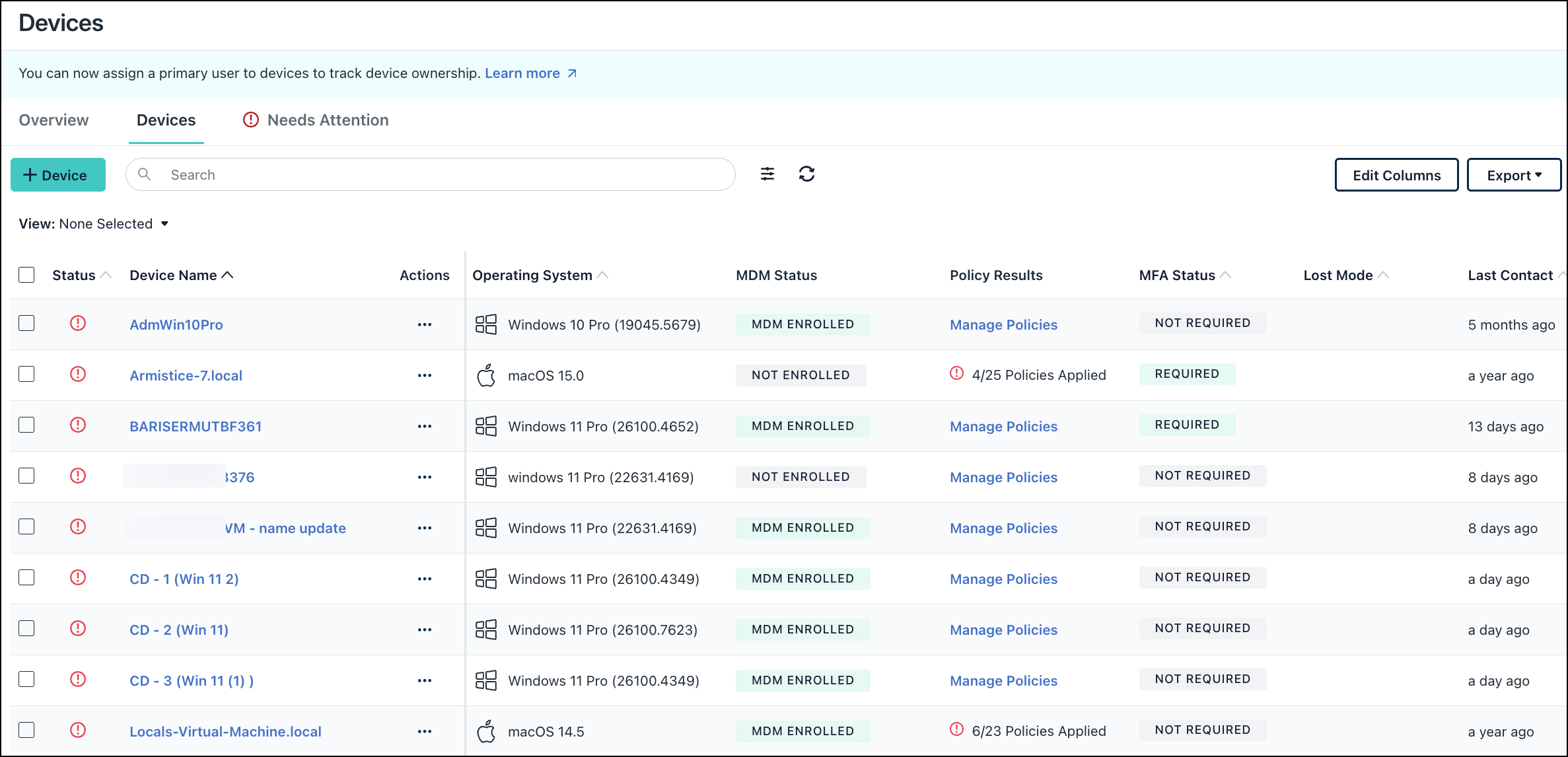Sort the table by Device Name
Viewport: 1568px width, 757px height.
coord(181,275)
